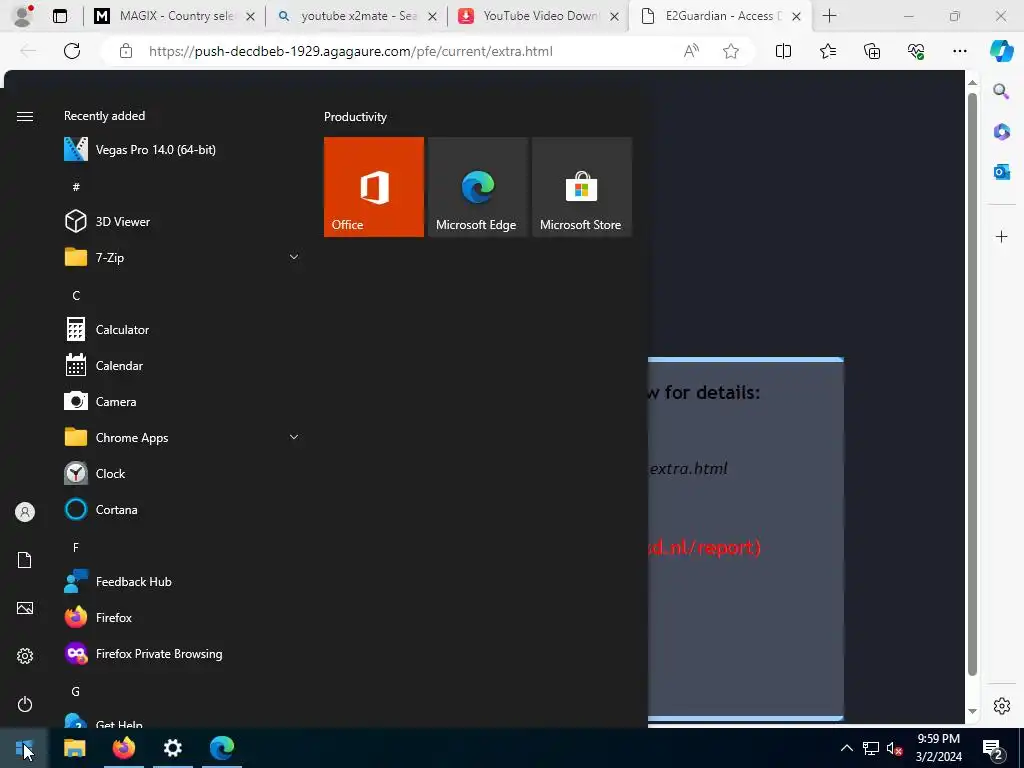Open the Microsoft Store tile
The height and width of the screenshot is (768, 1024).
pos(581,187)
